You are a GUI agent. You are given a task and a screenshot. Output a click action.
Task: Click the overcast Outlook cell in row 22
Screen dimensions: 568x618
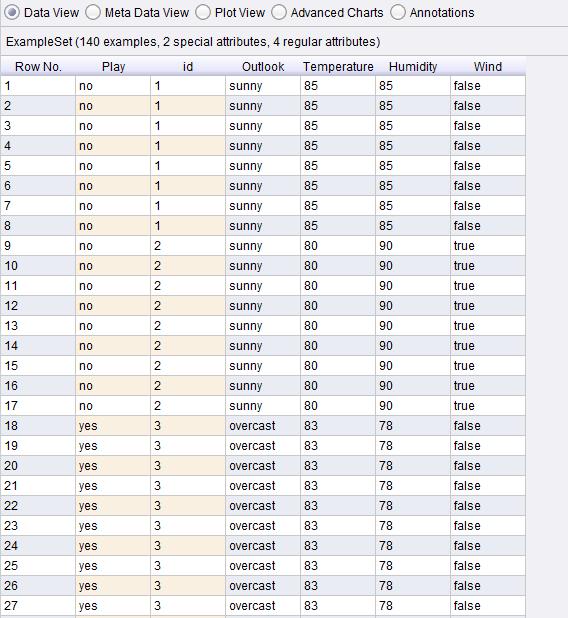pos(263,506)
